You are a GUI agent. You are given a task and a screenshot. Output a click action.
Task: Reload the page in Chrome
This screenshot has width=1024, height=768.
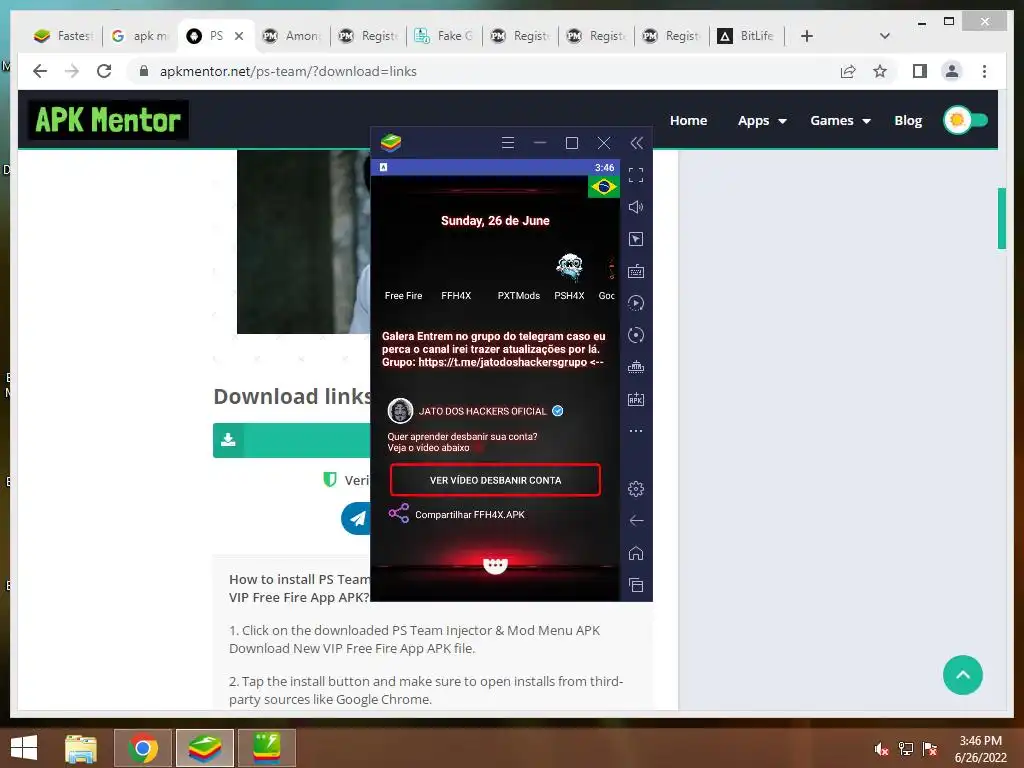coord(104,71)
